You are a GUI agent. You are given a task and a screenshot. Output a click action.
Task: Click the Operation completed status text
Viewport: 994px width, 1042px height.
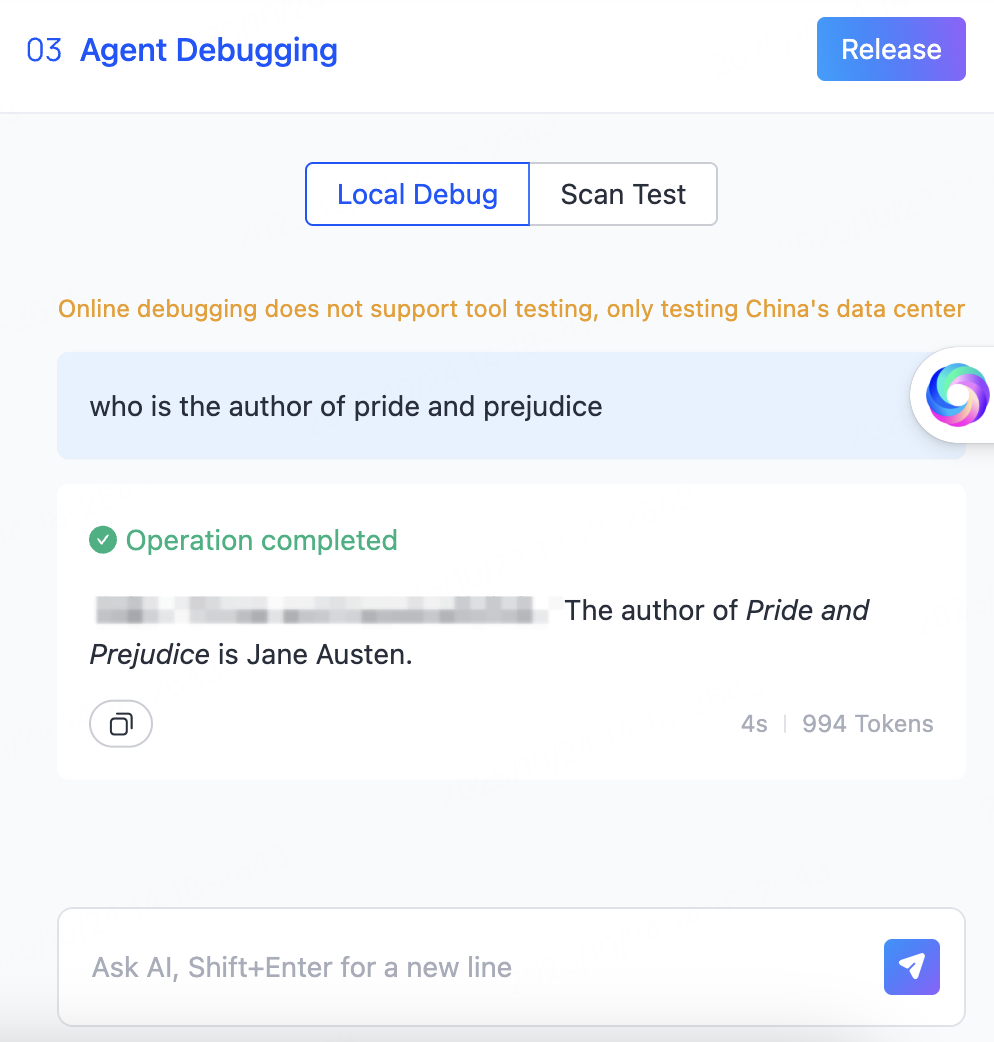point(261,540)
